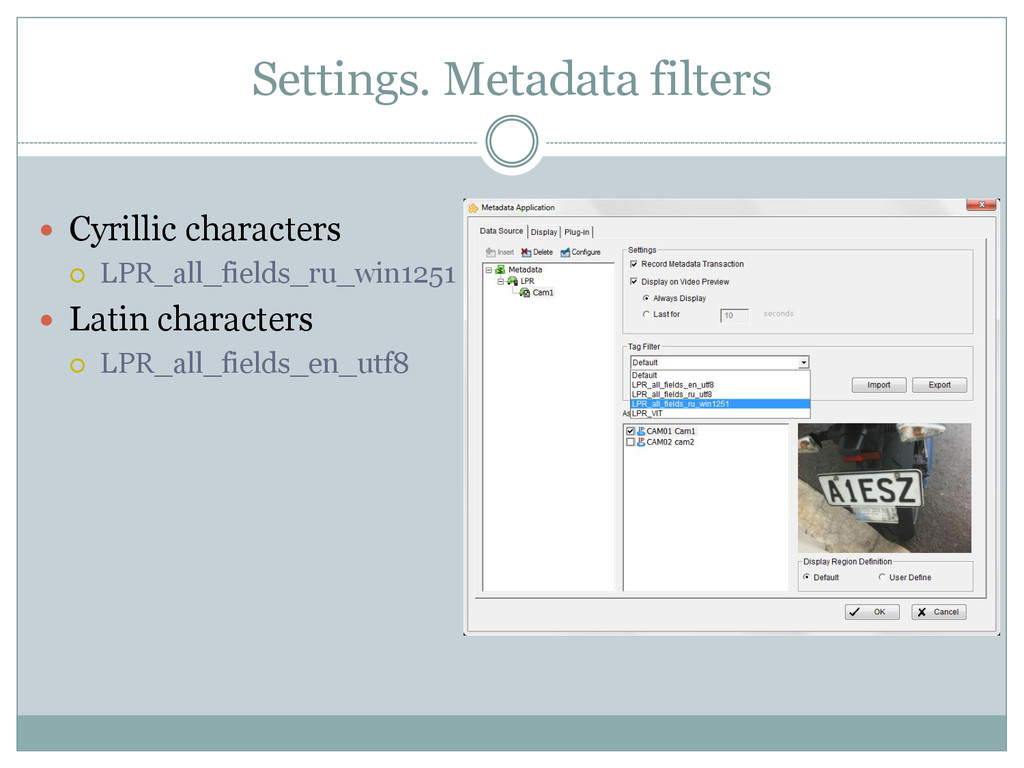
Task: Select the Metadata root node icon
Action: 500,269
